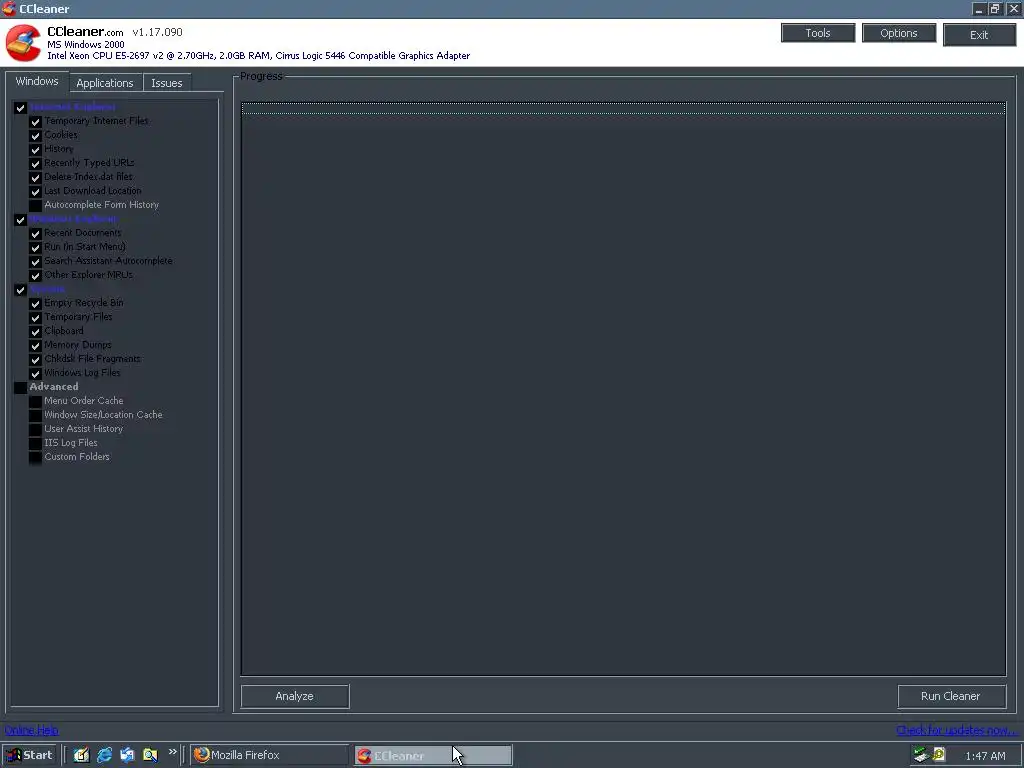Uncheck the Cookies checkbox
The image size is (1024, 768).
pos(35,135)
